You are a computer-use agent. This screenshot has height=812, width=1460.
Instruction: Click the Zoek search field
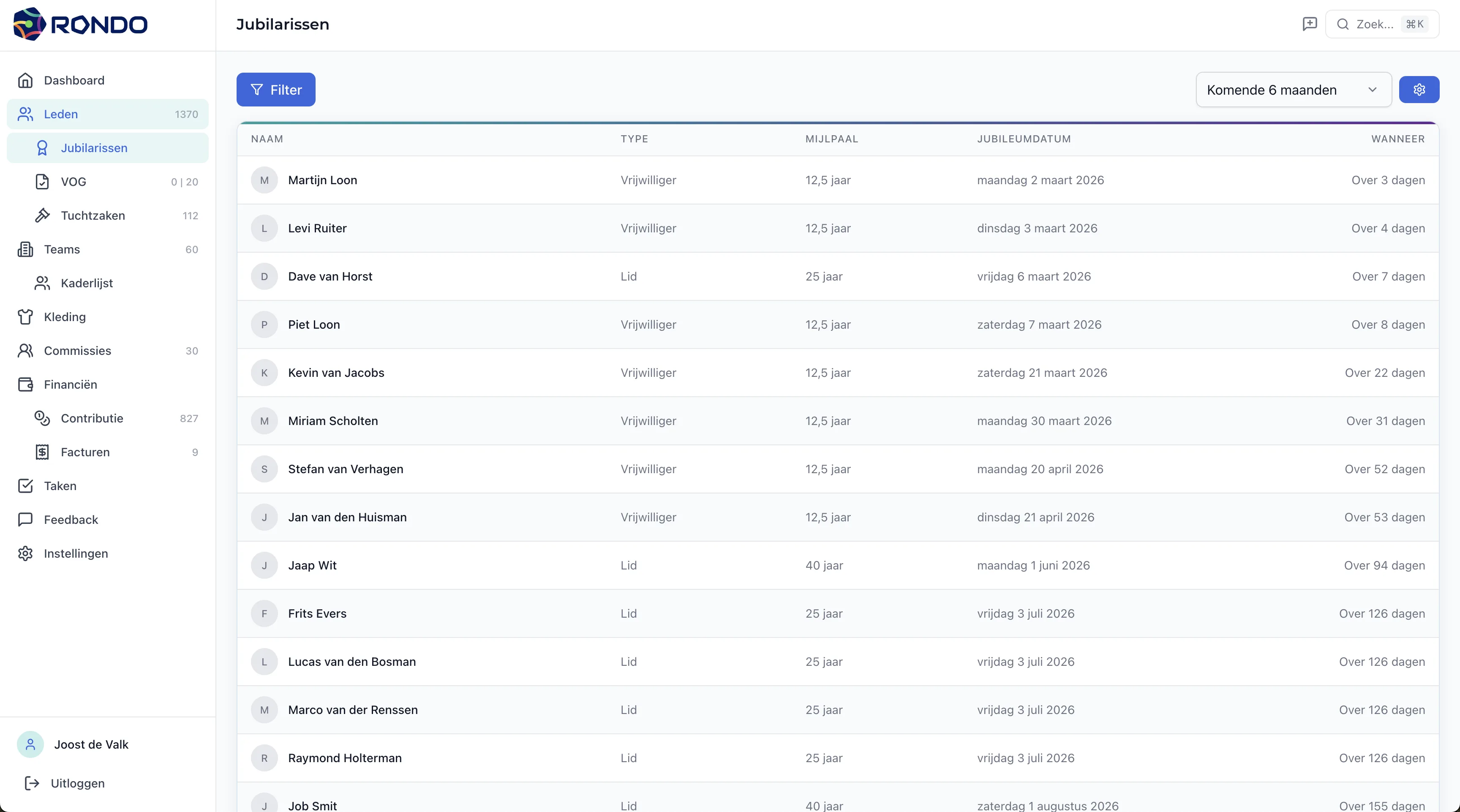(x=1374, y=24)
